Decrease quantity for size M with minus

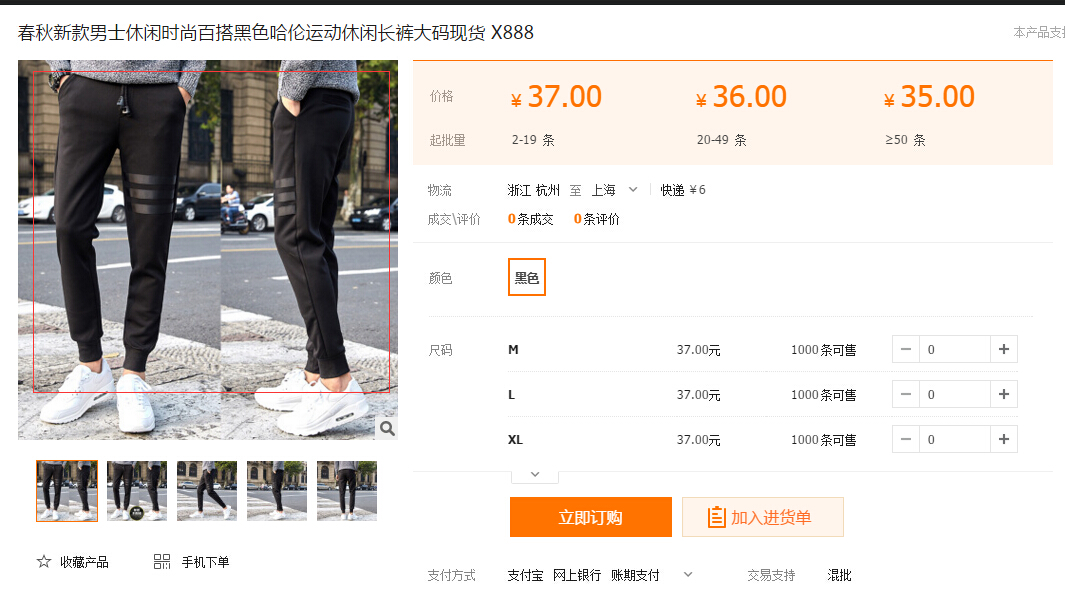[906, 350]
